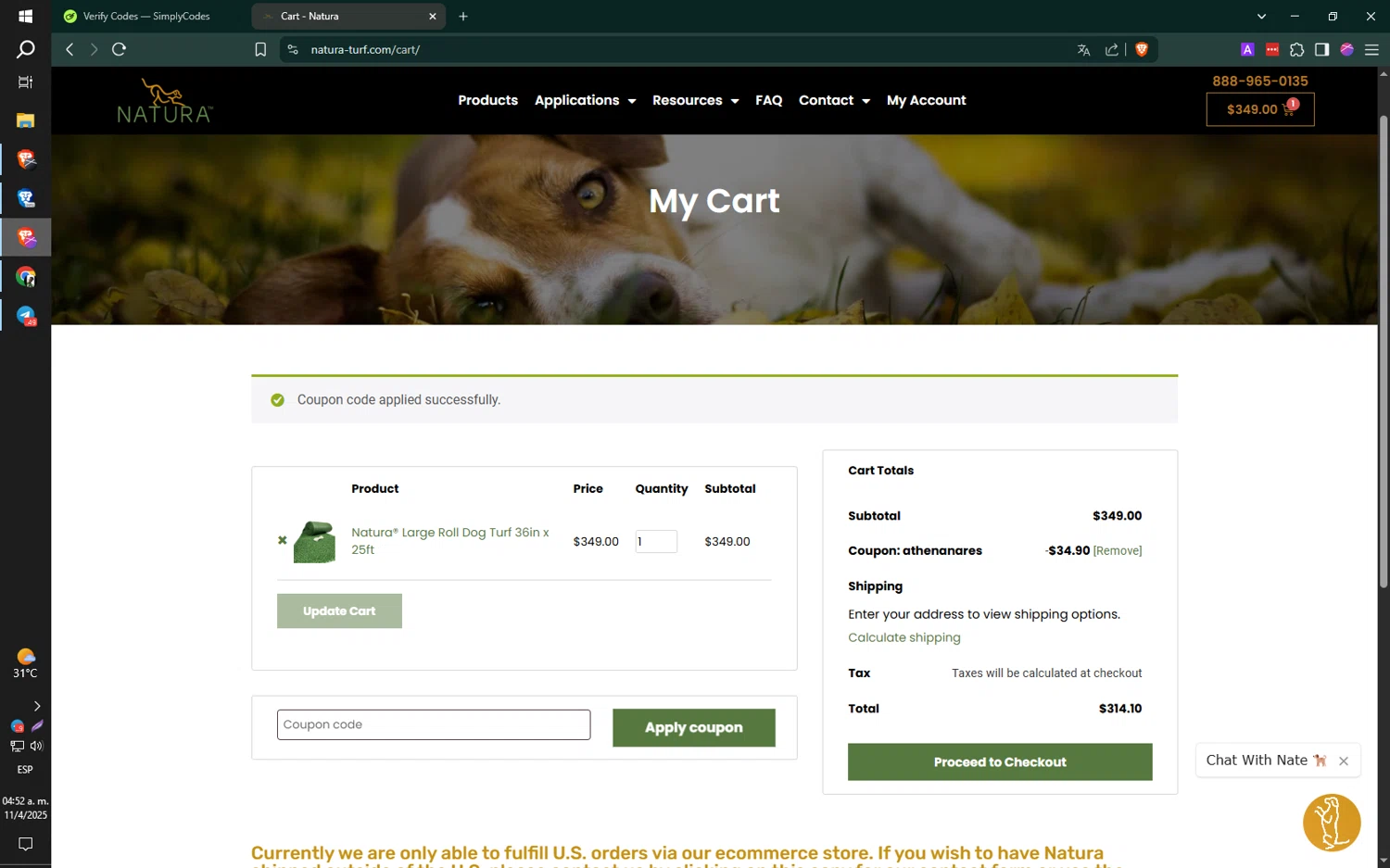Open the green turf product thumbnail
Screen dimensions: 1390x868
click(x=314, y=542)
